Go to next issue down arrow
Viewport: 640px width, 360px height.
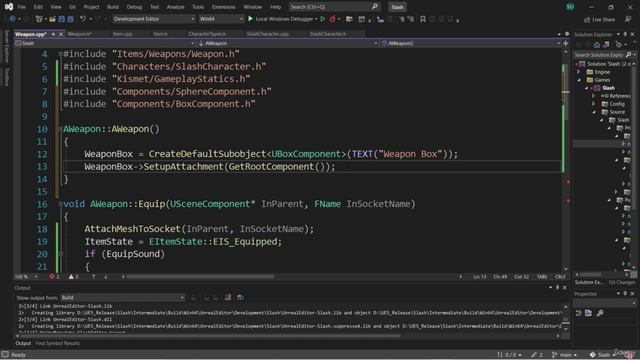pos(106,277)
